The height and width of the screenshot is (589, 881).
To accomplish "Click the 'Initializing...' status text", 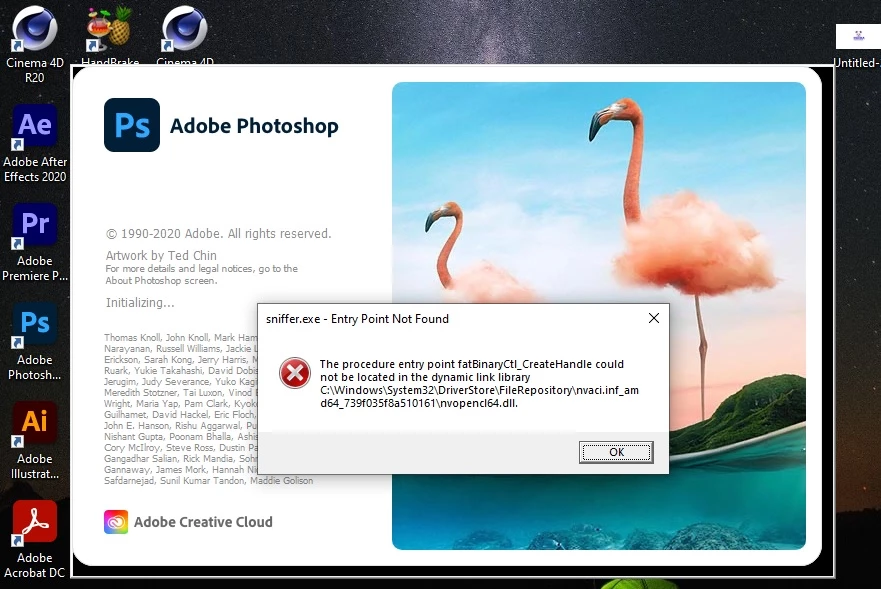I will click(140, 302).
